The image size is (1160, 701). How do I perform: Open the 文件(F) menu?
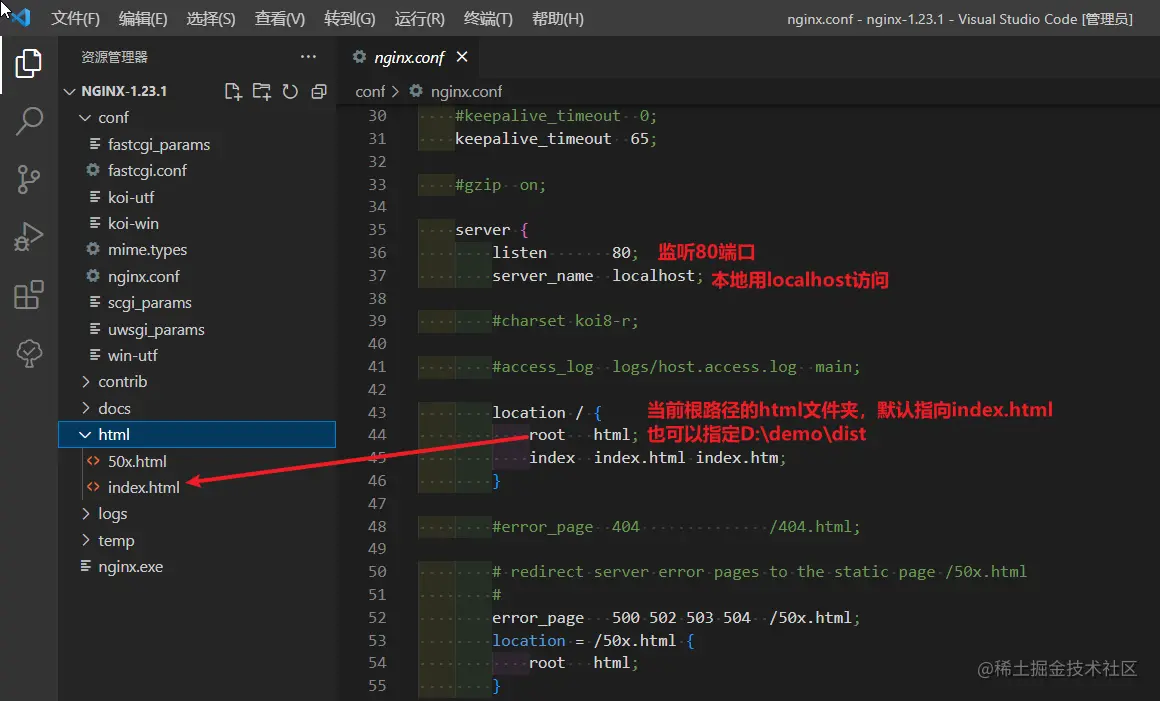[x=75, y=18]
